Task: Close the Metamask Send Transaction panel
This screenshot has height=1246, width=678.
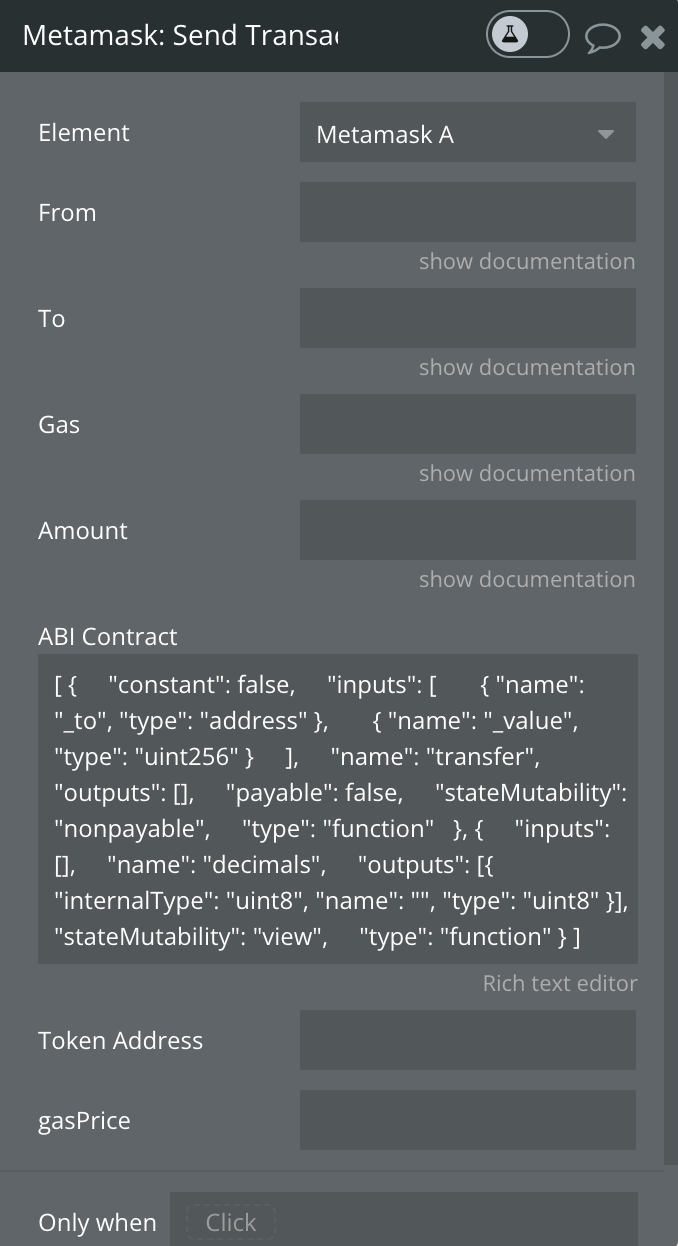Action: (x=653, y=37)
